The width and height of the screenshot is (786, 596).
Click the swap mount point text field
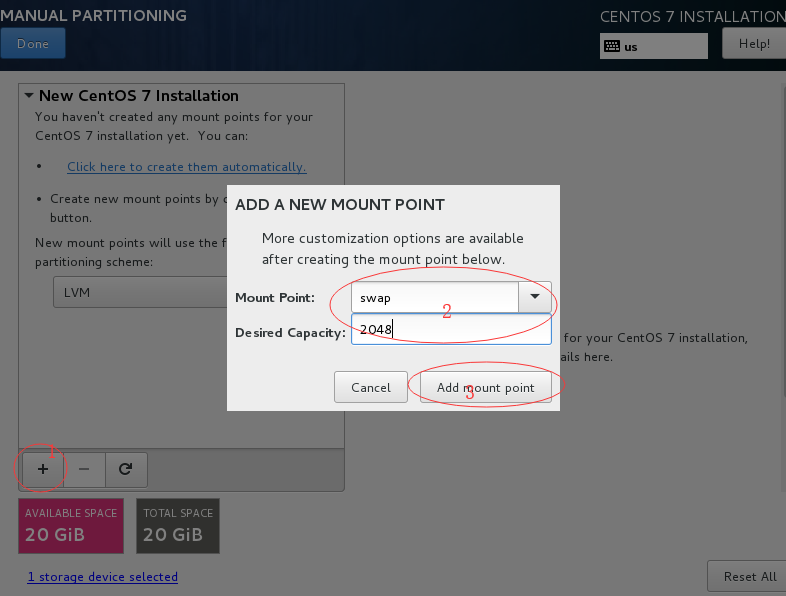click(x=435, y=297)
